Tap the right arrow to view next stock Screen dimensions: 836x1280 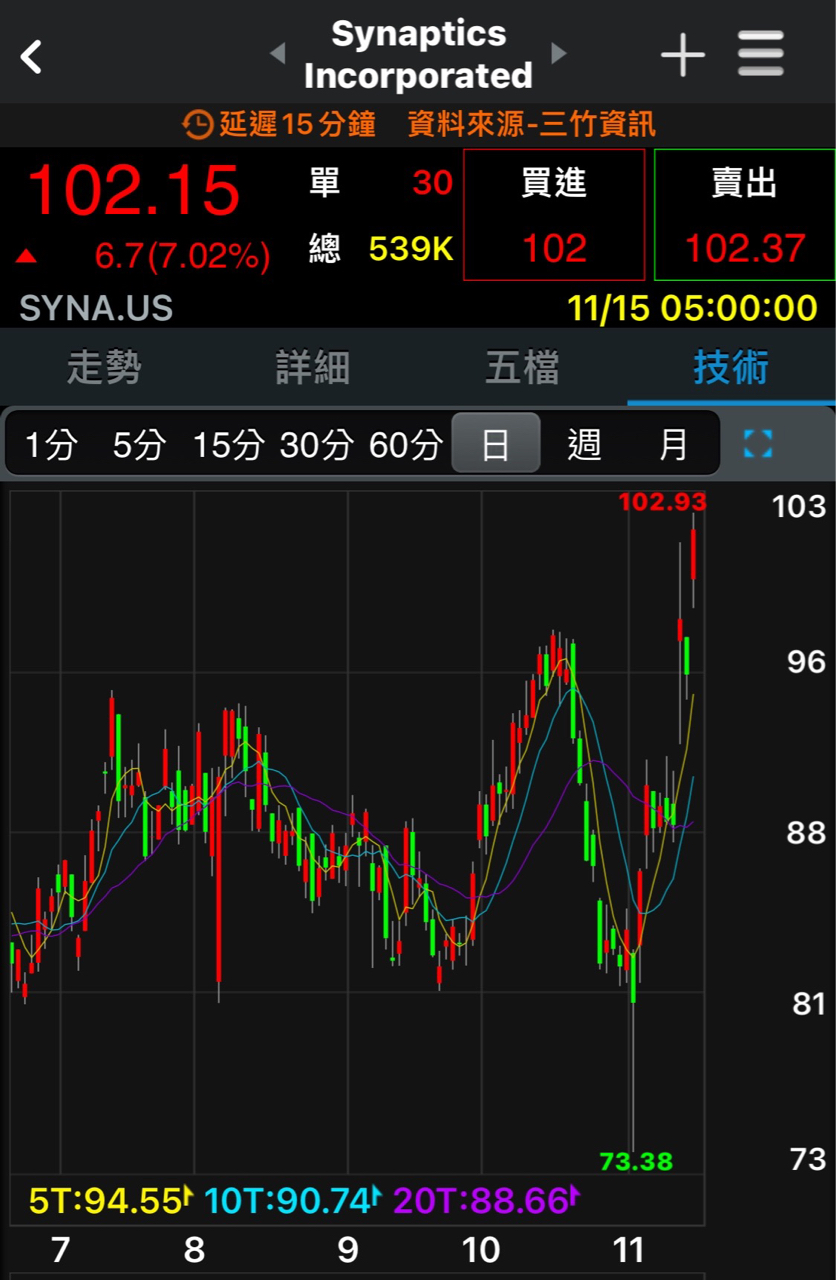click(x=559, y=54)
